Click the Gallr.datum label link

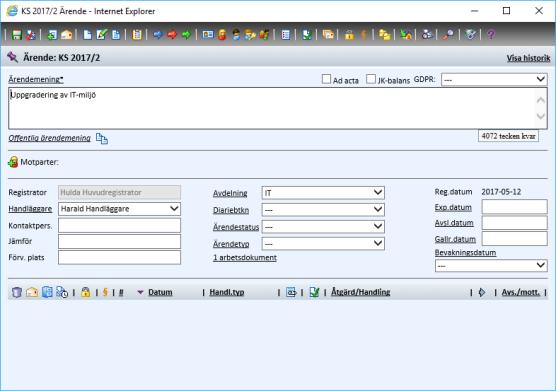pos(455,239)
